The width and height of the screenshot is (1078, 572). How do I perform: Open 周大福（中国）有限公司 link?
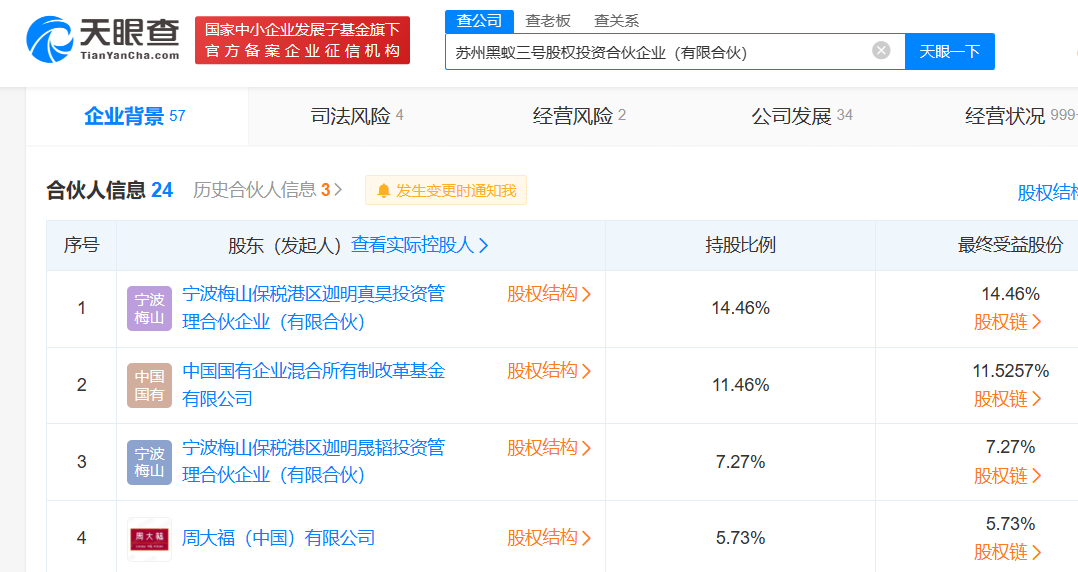click(278, 538)
